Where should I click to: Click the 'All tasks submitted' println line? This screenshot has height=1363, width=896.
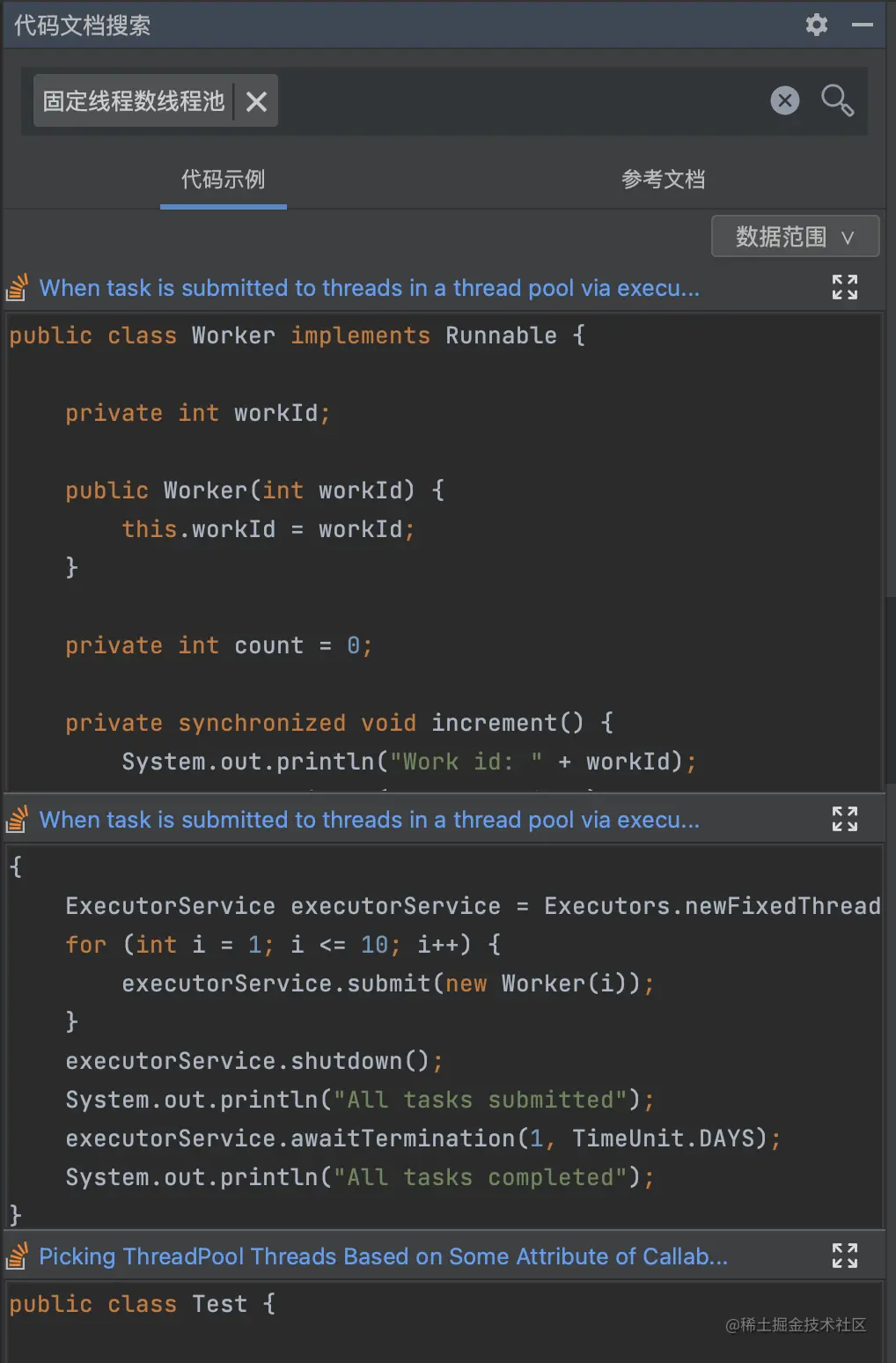tap(360, 1100)
